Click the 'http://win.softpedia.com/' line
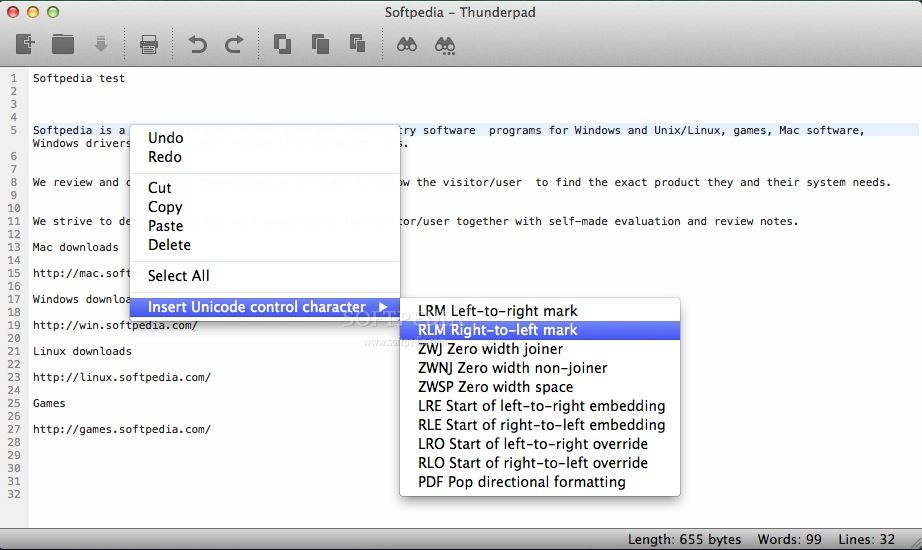 pos(115,325)
